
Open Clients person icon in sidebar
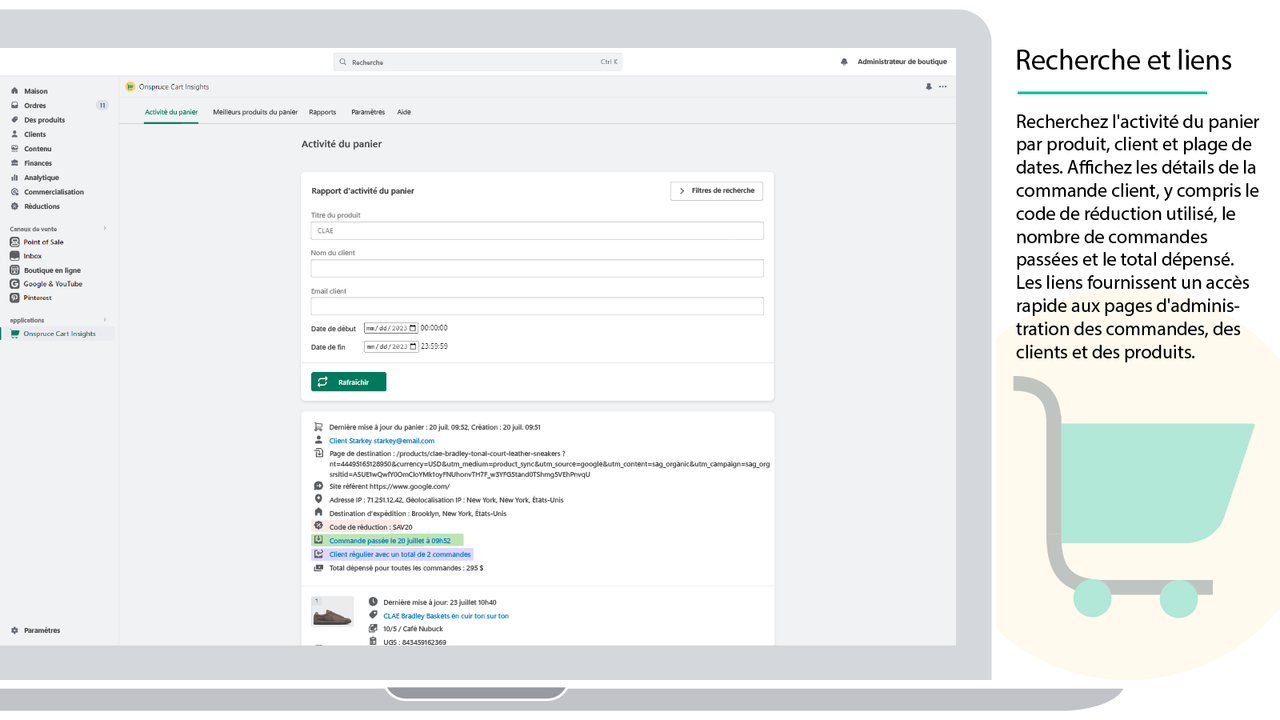point(15,134)
